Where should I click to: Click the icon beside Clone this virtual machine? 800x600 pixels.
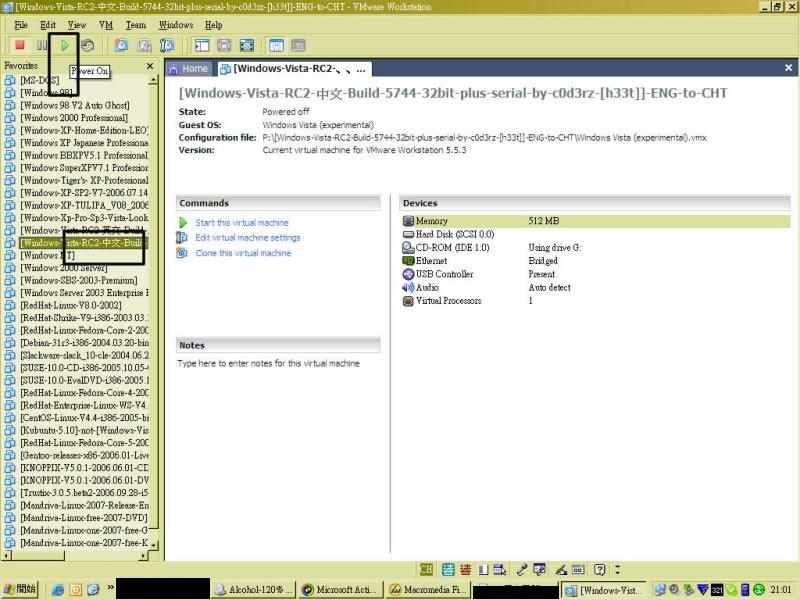coord(182,253)
